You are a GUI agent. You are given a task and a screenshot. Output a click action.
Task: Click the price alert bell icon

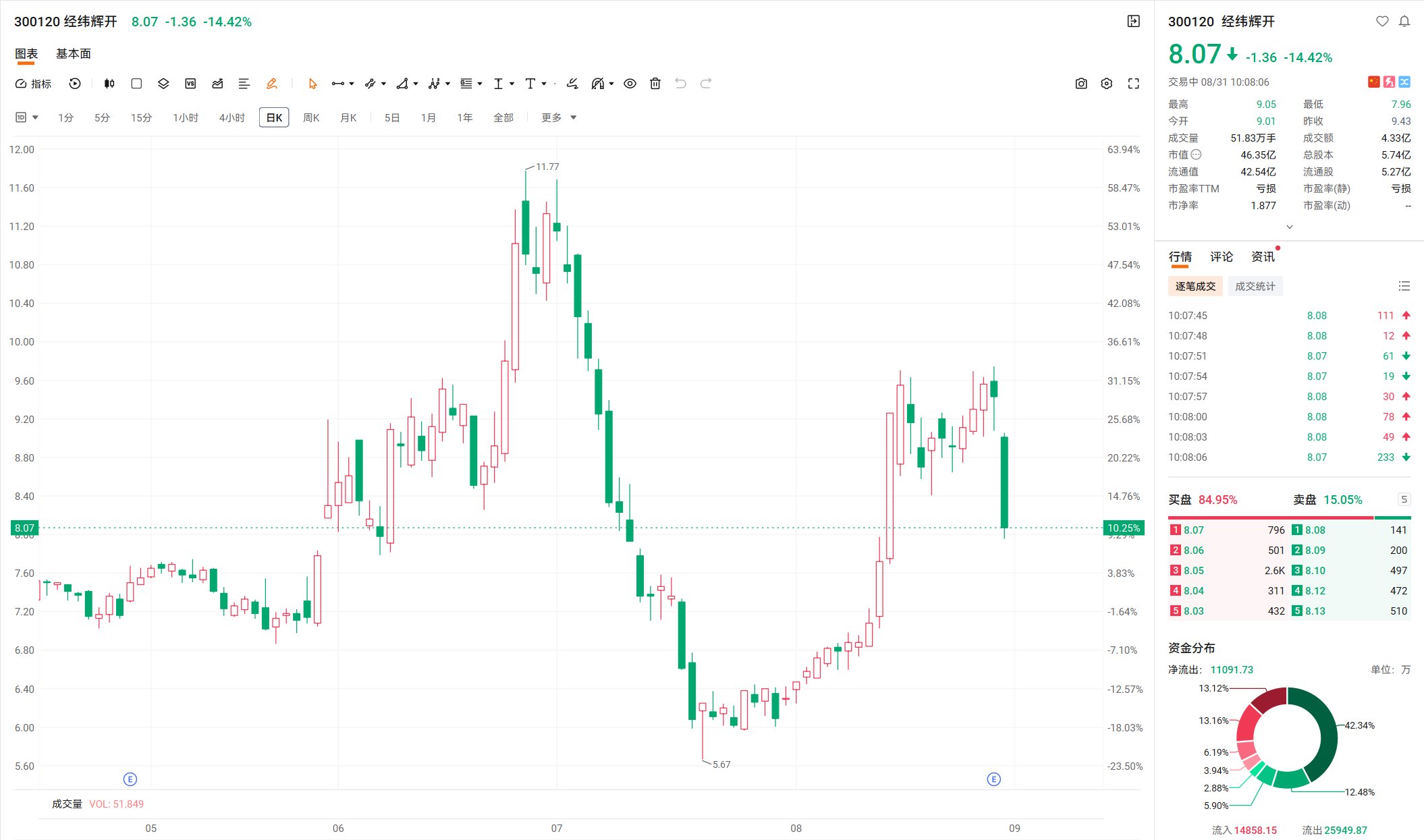[x=1404, y=22]
